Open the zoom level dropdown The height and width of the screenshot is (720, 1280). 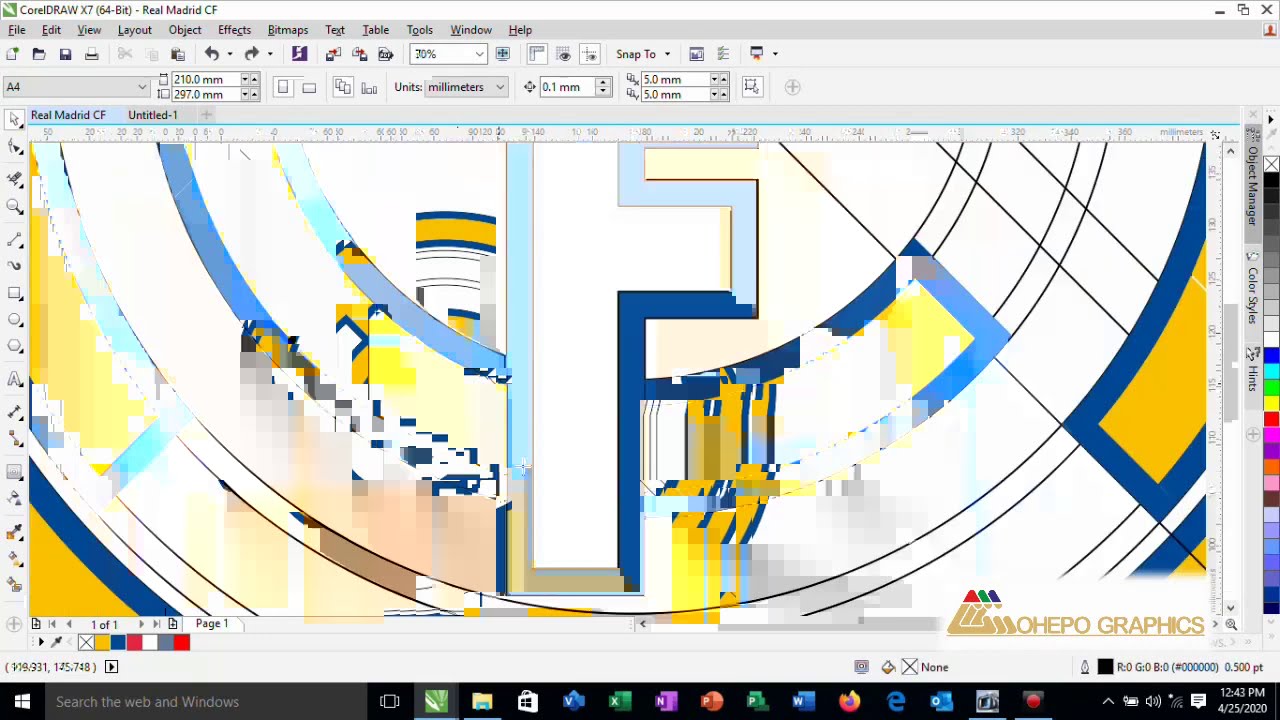click(480, 54)
